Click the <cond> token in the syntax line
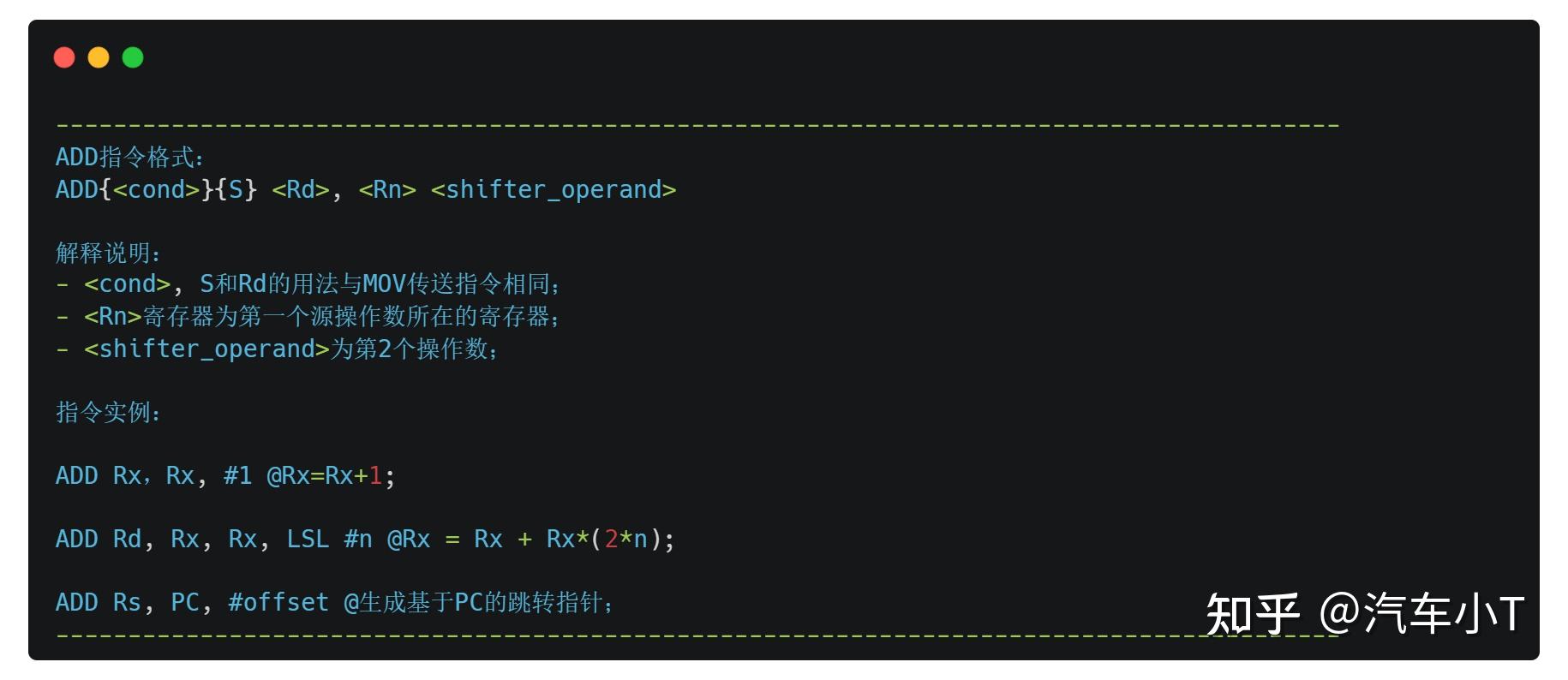The image size is (1568, 680). click(157, 189)
